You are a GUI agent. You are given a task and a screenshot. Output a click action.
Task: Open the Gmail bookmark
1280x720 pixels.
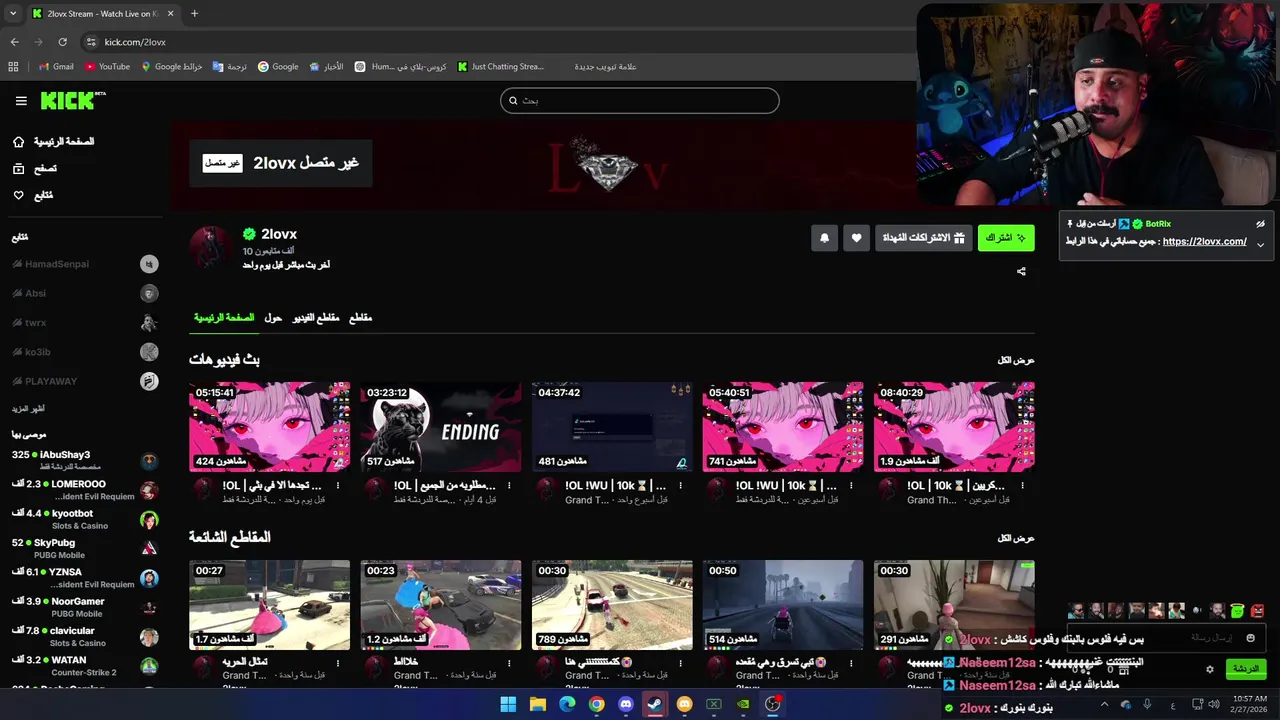point(56,67)
